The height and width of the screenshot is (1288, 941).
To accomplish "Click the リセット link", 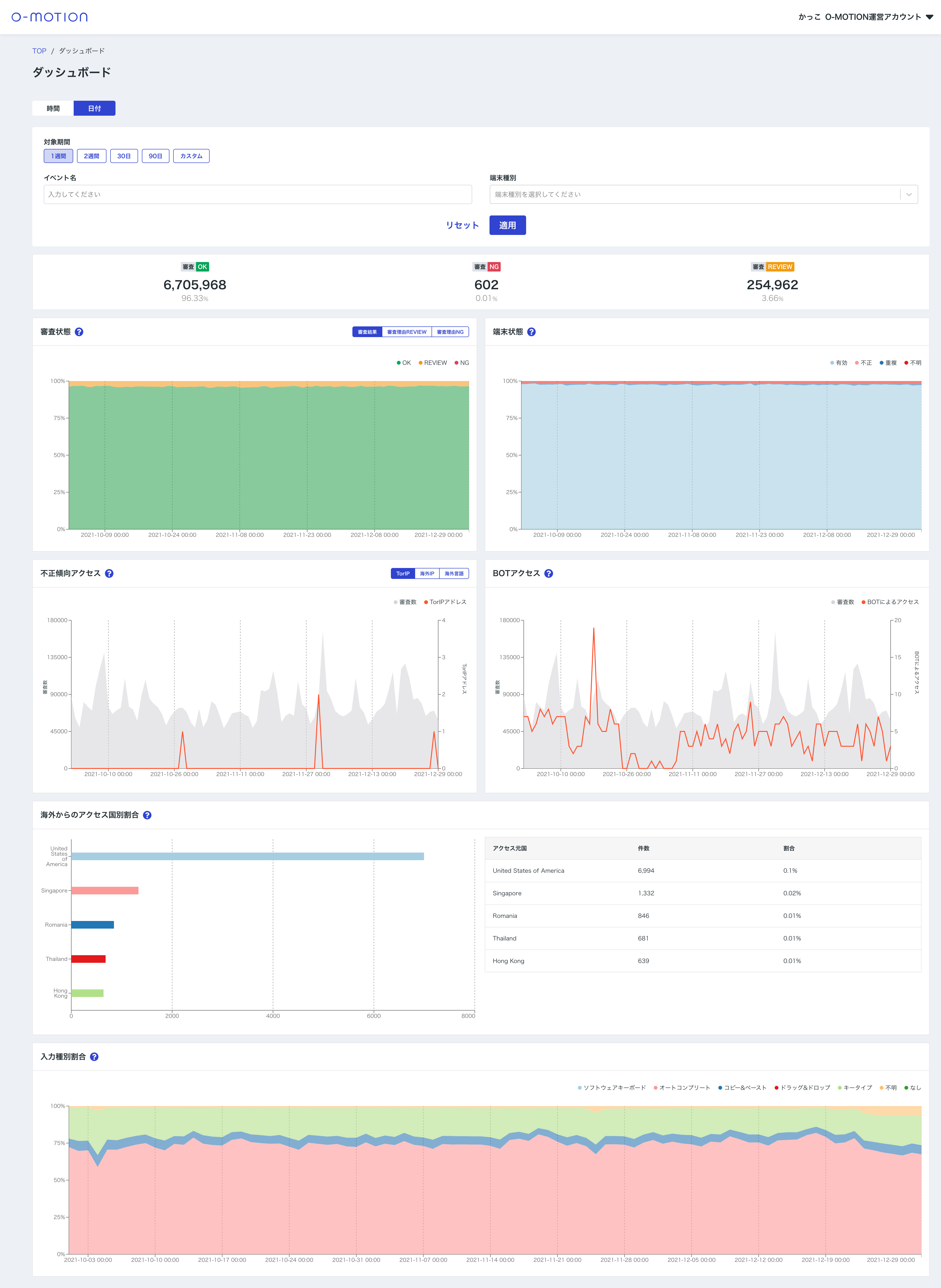I will 462,225.
